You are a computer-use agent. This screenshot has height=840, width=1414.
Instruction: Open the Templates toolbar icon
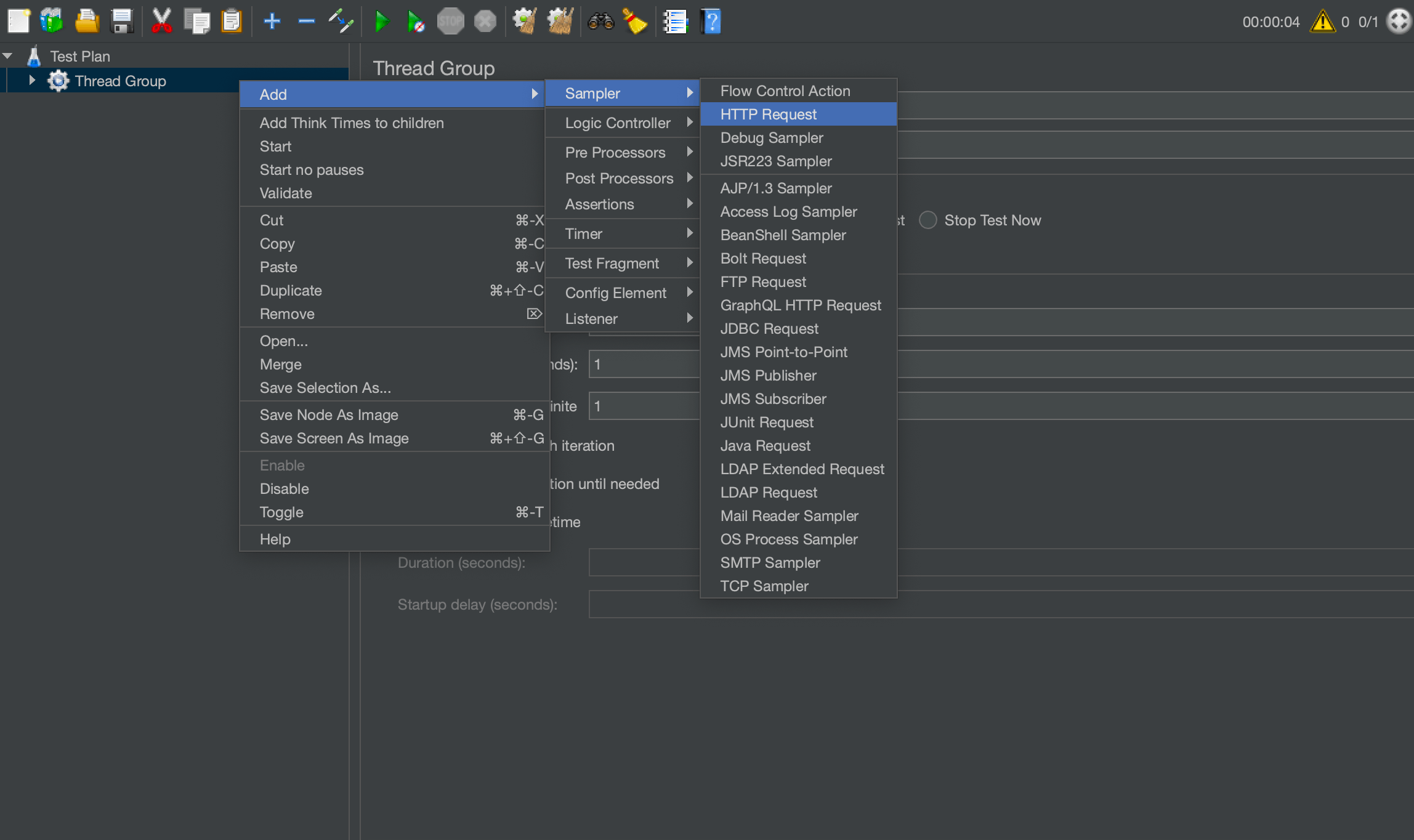[52, 22]
